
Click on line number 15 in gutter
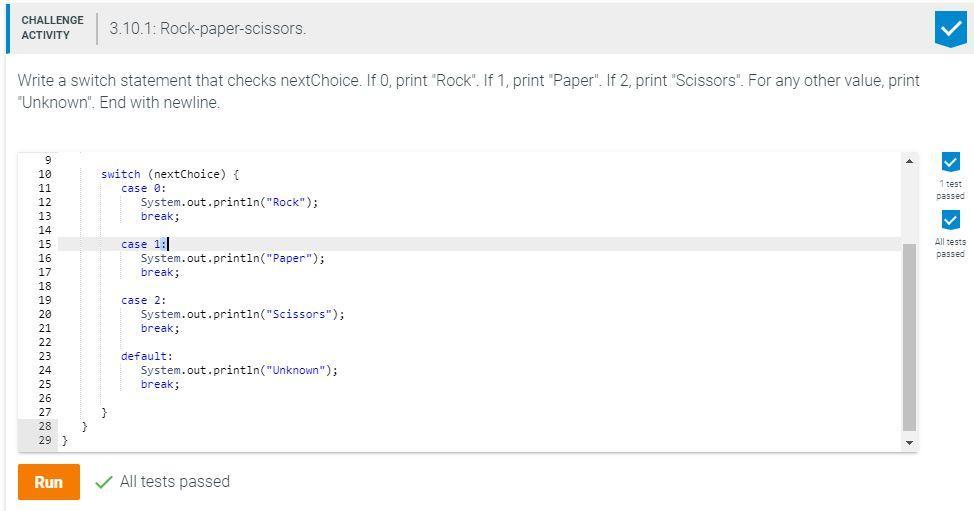(x=44, y=244)
